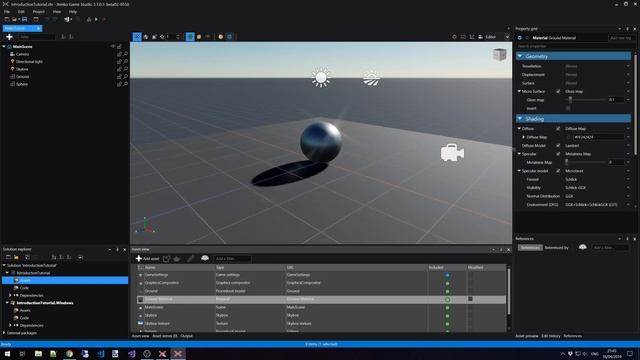This screenshot has height=360, width=640.
Task: Click the pencil edit icon in Asset view
Action: click(191, 258)
